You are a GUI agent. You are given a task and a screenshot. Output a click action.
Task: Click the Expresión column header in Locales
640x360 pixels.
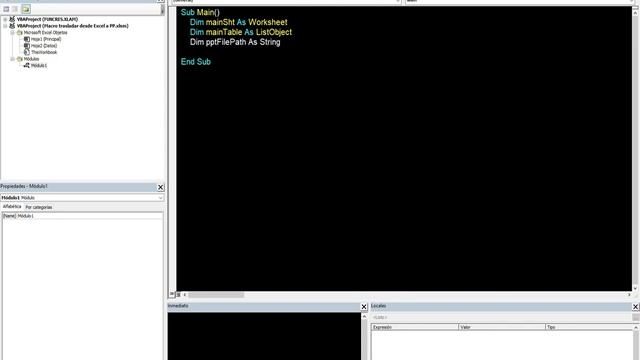point(415,327)
